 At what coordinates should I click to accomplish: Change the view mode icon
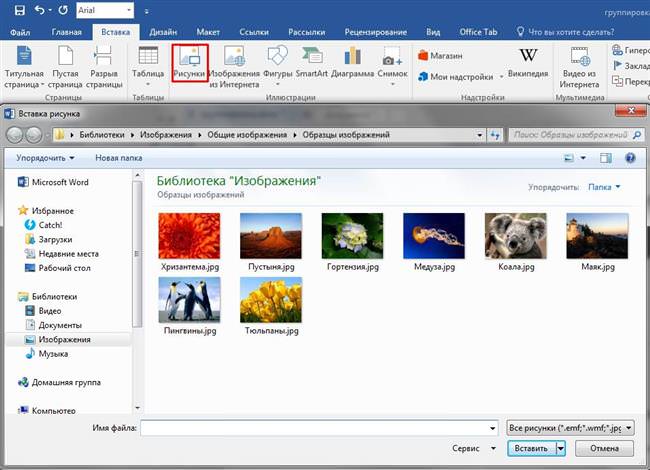(x=569, y=158)
